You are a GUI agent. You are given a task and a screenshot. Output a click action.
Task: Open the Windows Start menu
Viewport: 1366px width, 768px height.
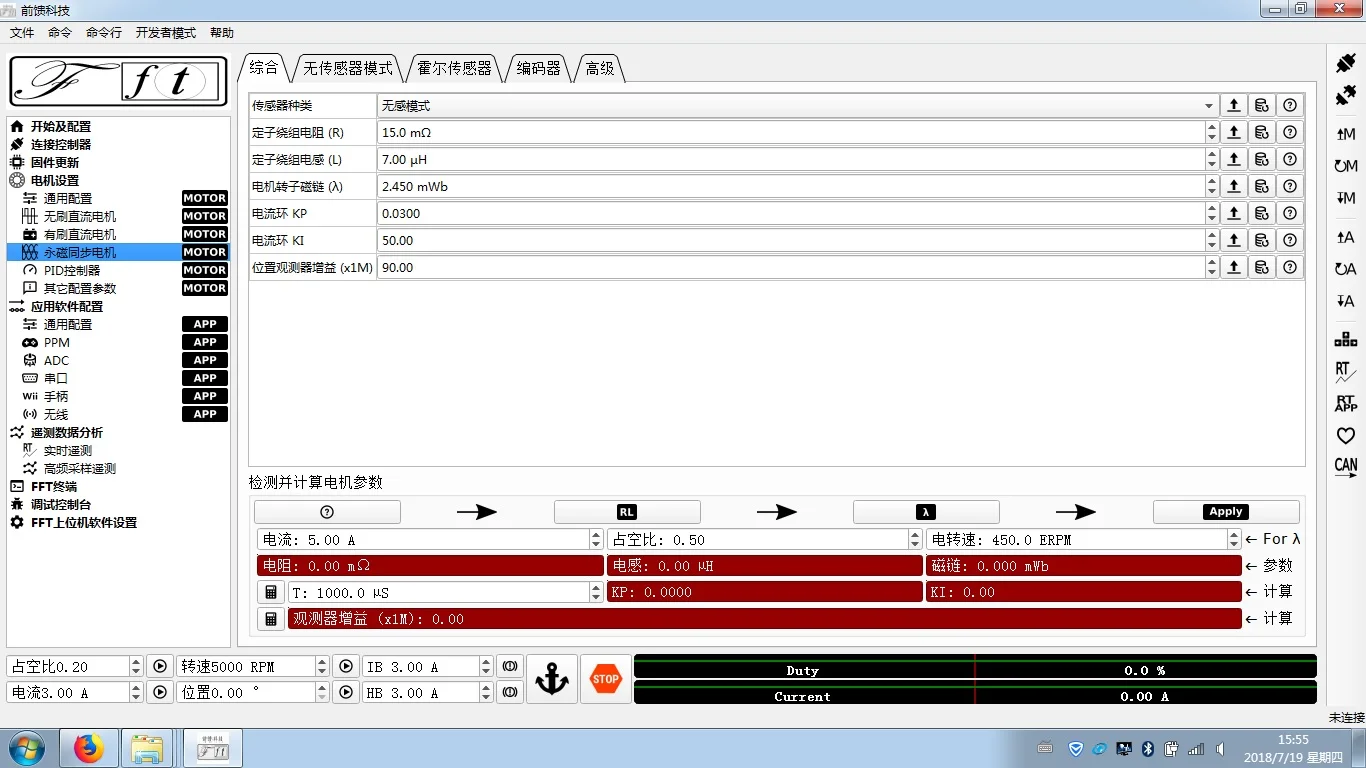(27, 748)
